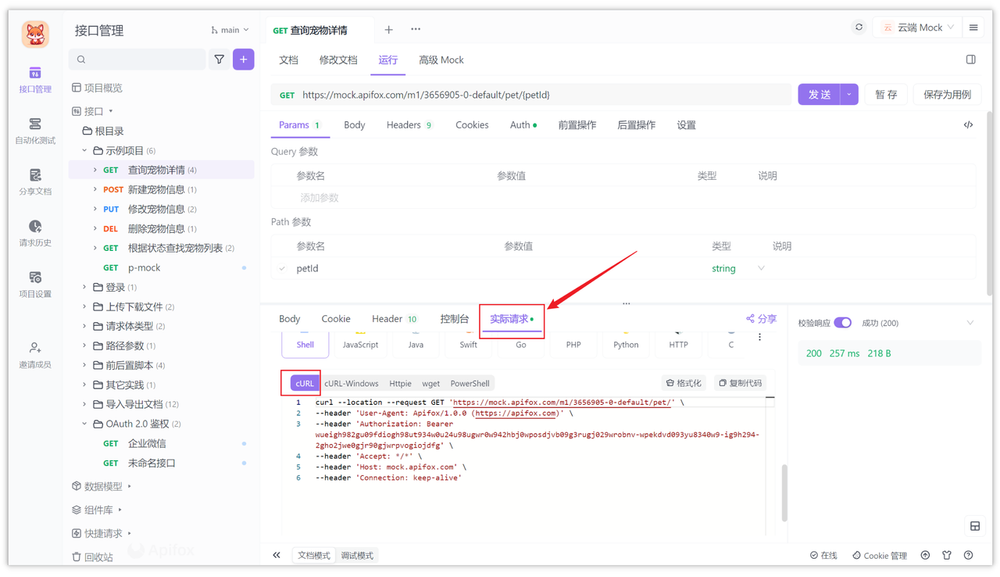This screenshot has height=577, width=1000.
Task: Collapse sidebar with double-chevron icon
Action: coord(276,555)
